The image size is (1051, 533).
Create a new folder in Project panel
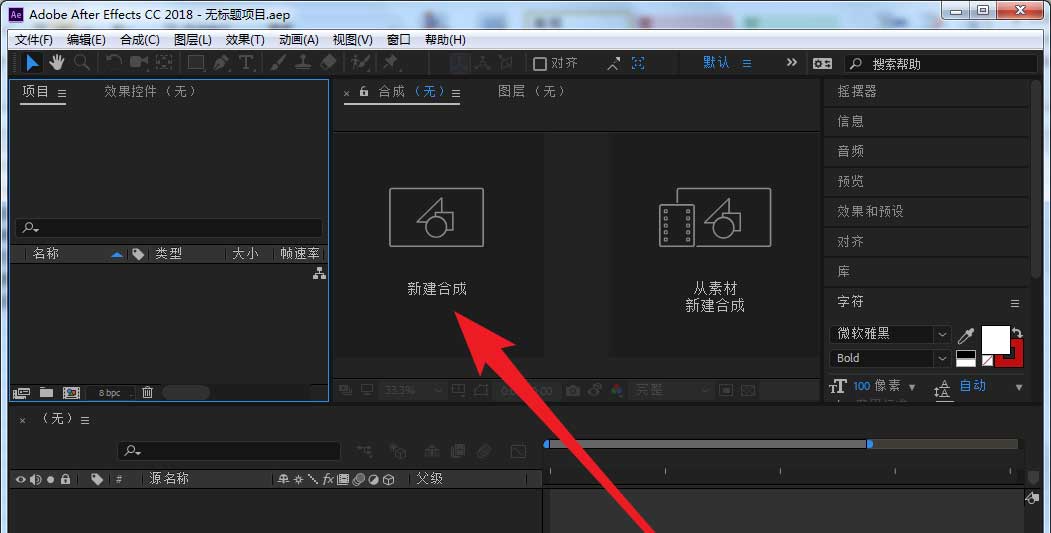46,392
